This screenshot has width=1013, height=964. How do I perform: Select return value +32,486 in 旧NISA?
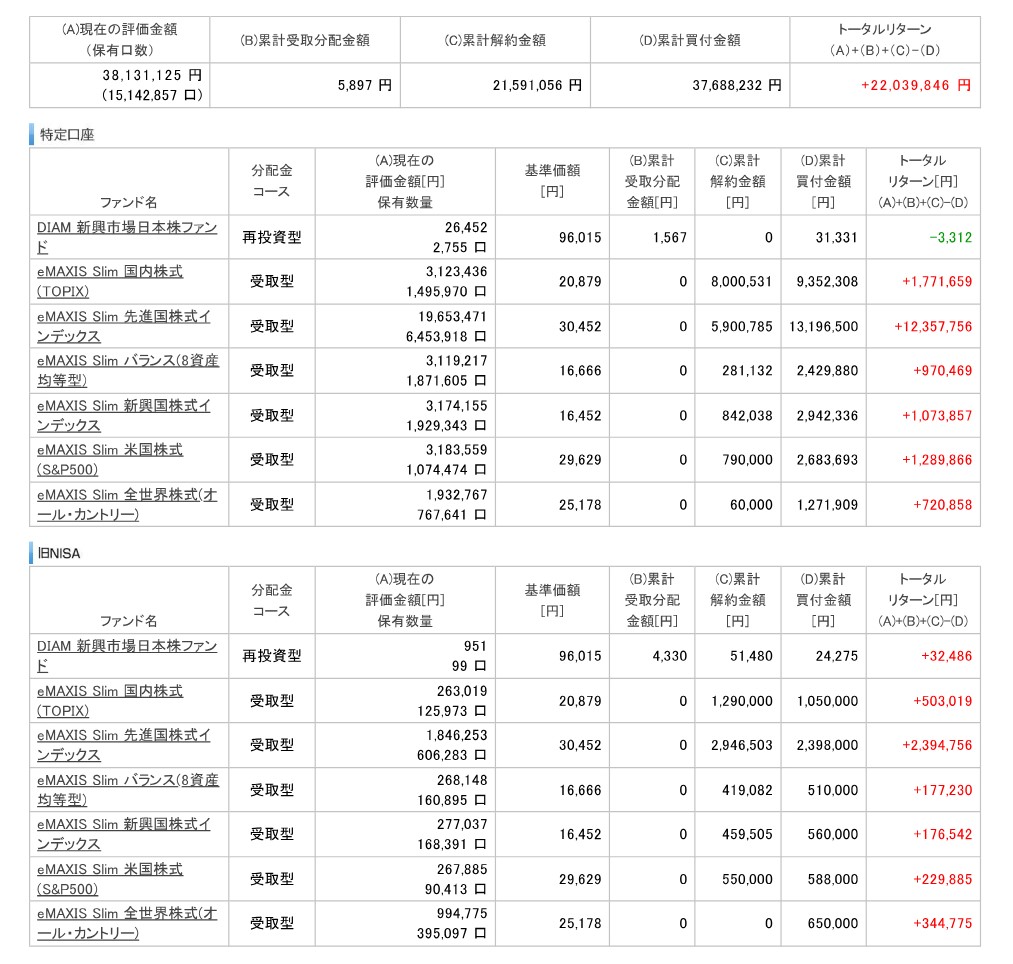click(946, 656)
